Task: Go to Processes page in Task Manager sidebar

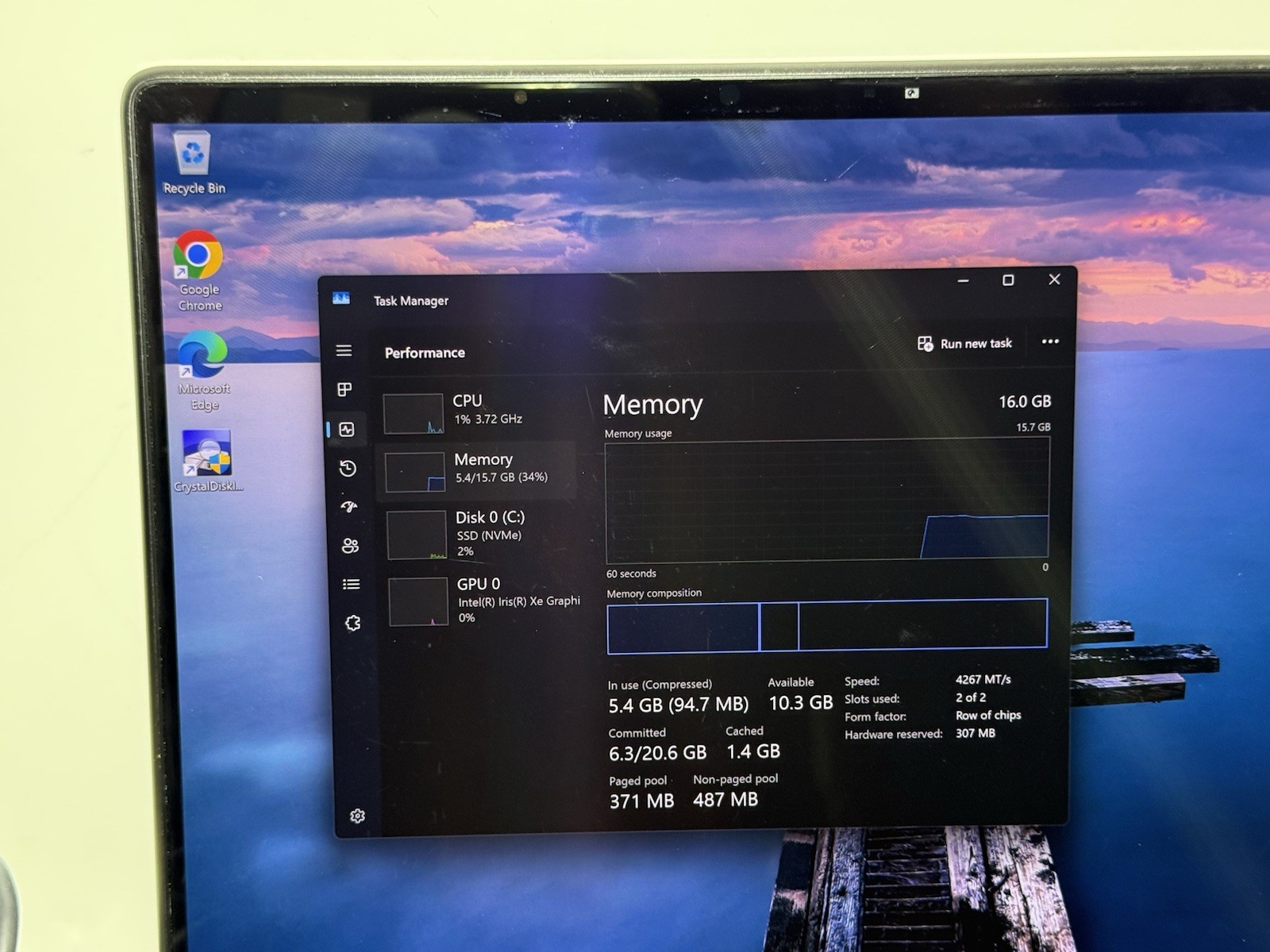Action: [x=344, y=390]
